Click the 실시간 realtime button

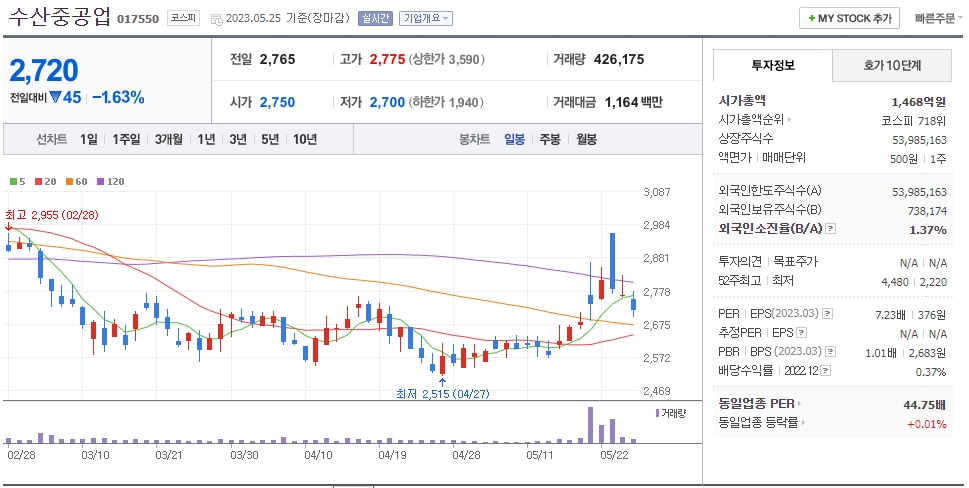(x=375, y=18)
